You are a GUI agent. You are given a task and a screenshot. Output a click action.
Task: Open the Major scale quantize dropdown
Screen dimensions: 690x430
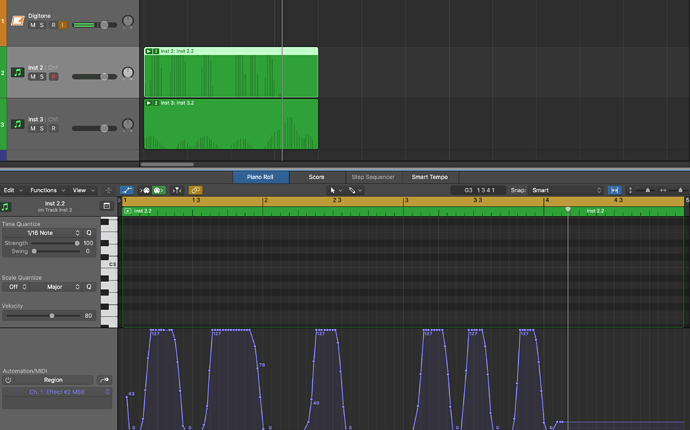point(57,287)
